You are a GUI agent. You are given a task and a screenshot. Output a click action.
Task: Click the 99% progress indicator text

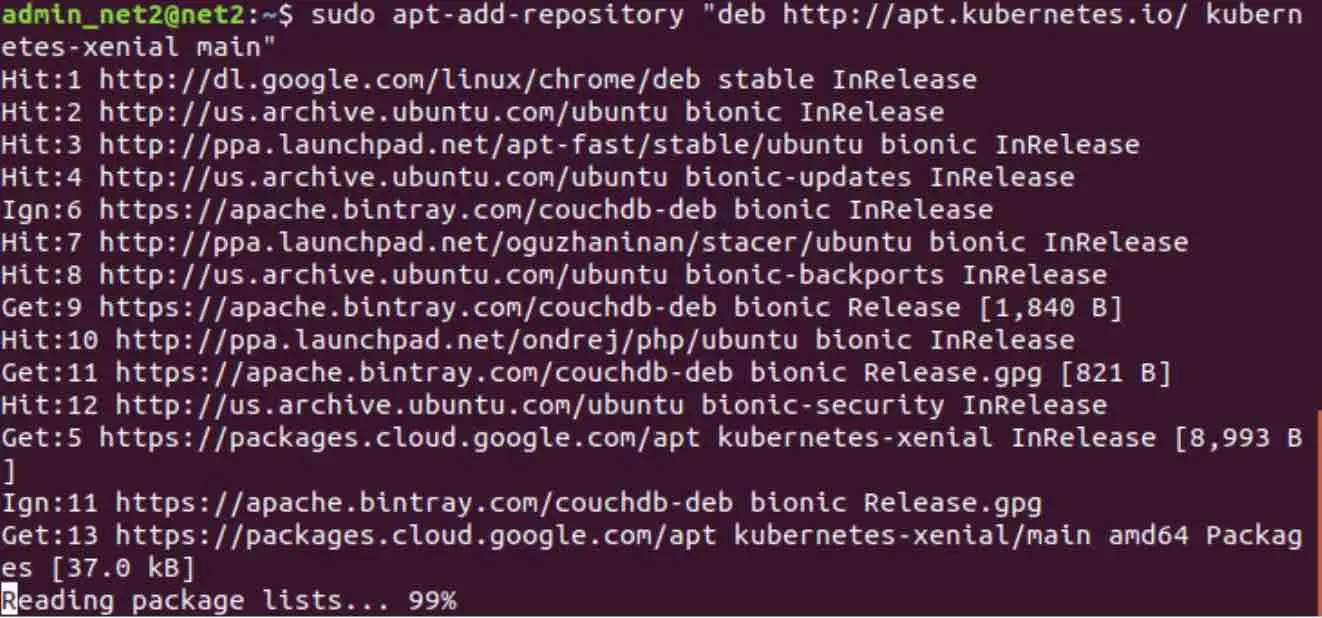point(432,600)
